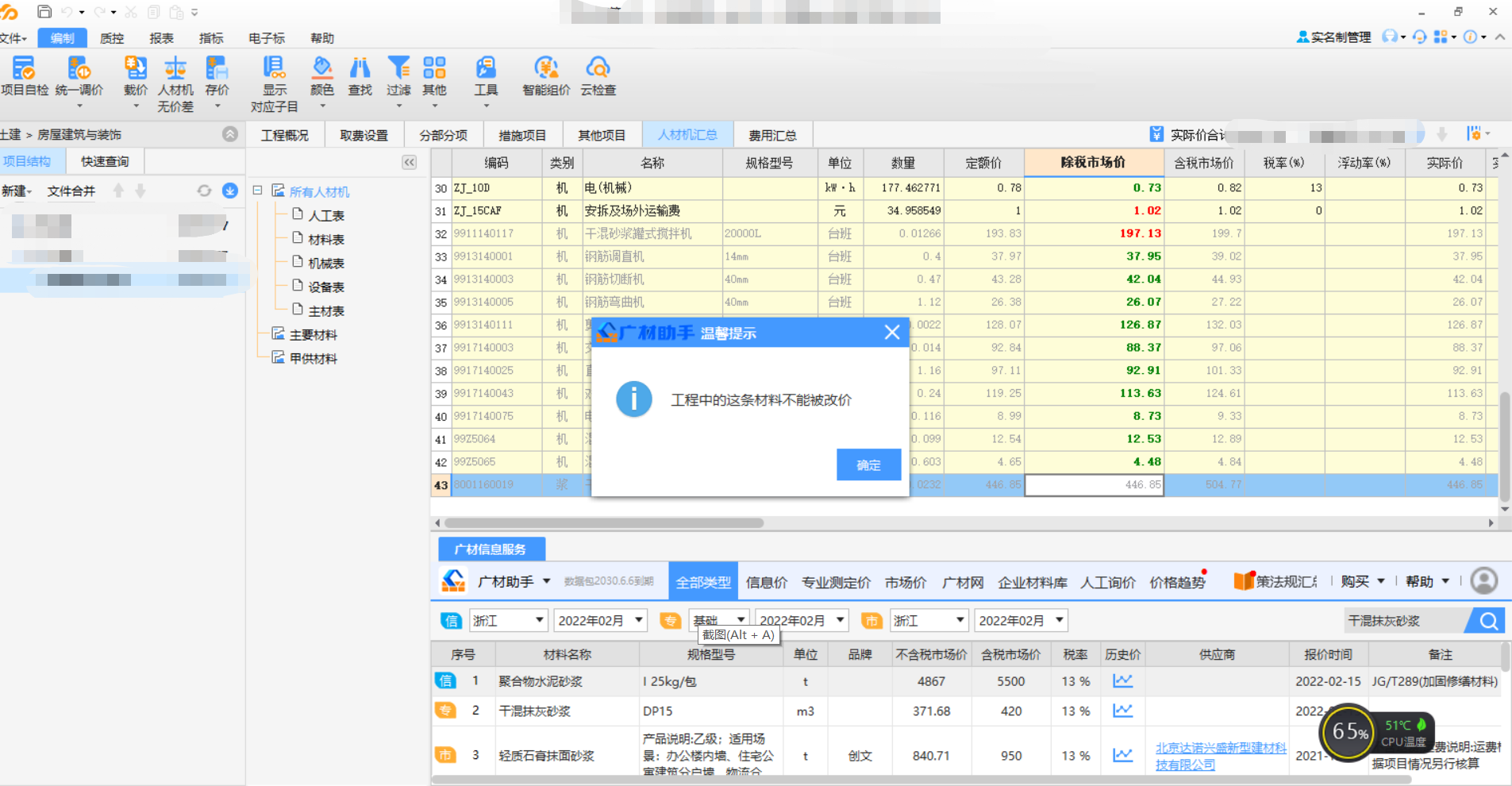
Task: Switch to the 快速查询 tab
Action: click(104, 161)
